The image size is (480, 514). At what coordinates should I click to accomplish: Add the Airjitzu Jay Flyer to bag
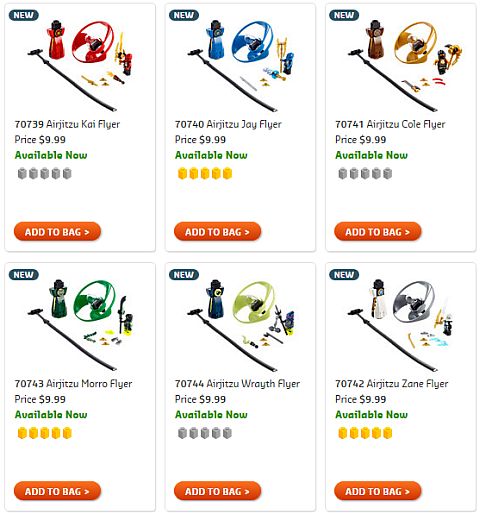pyautogui.click(x=217, y=232)
